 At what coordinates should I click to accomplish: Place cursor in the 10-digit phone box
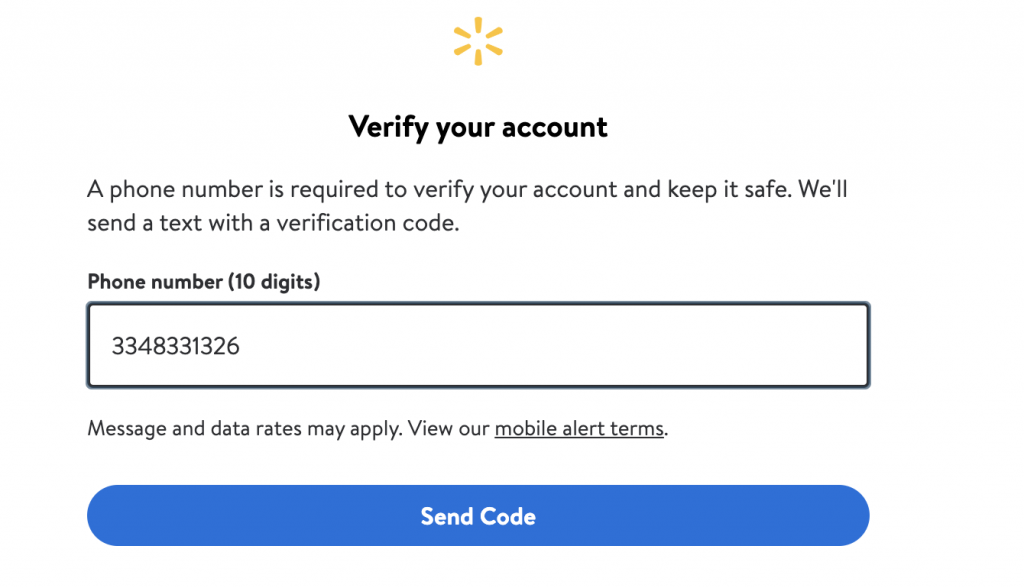[x=478, y=346]
